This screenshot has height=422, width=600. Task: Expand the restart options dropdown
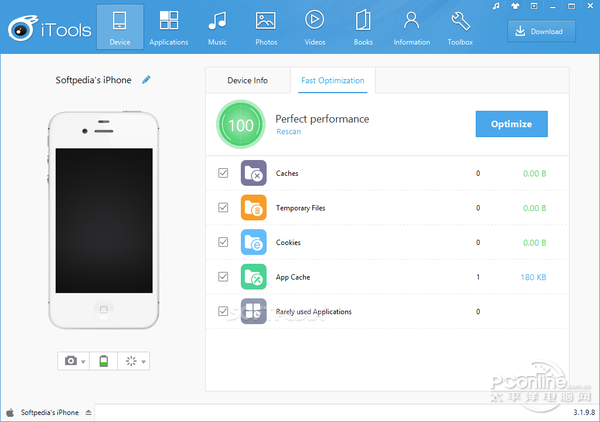point(145,361)
